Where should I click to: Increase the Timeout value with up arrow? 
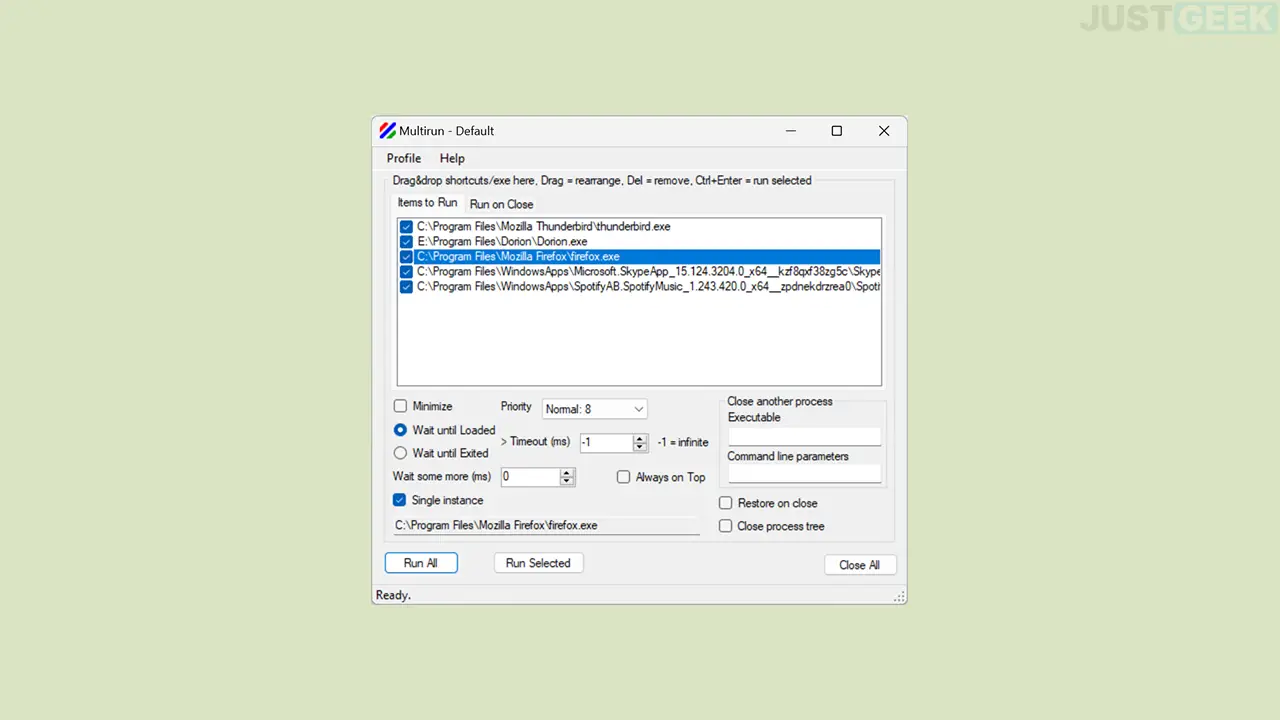(640, 438)
